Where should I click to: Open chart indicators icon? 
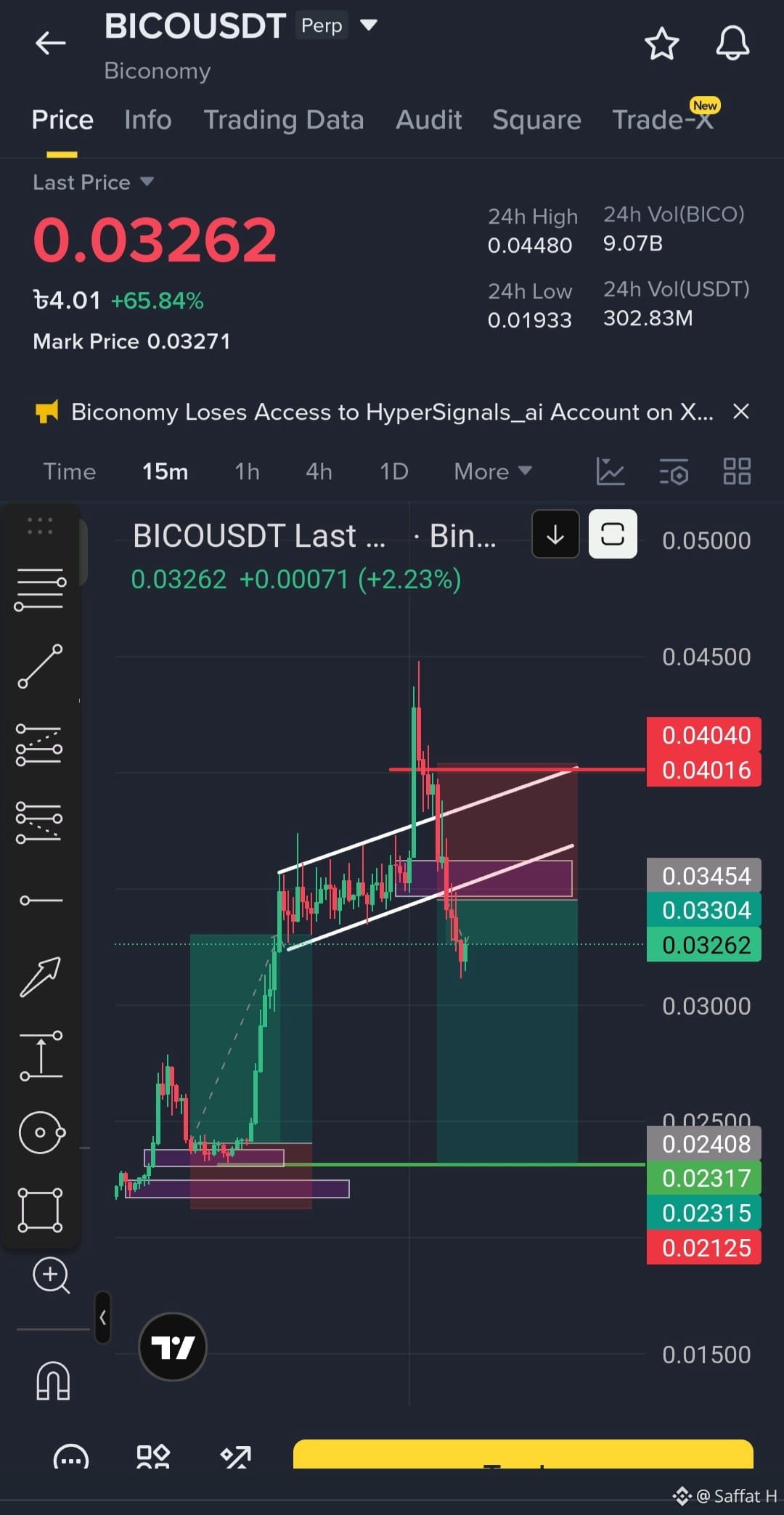click(610, 471)
